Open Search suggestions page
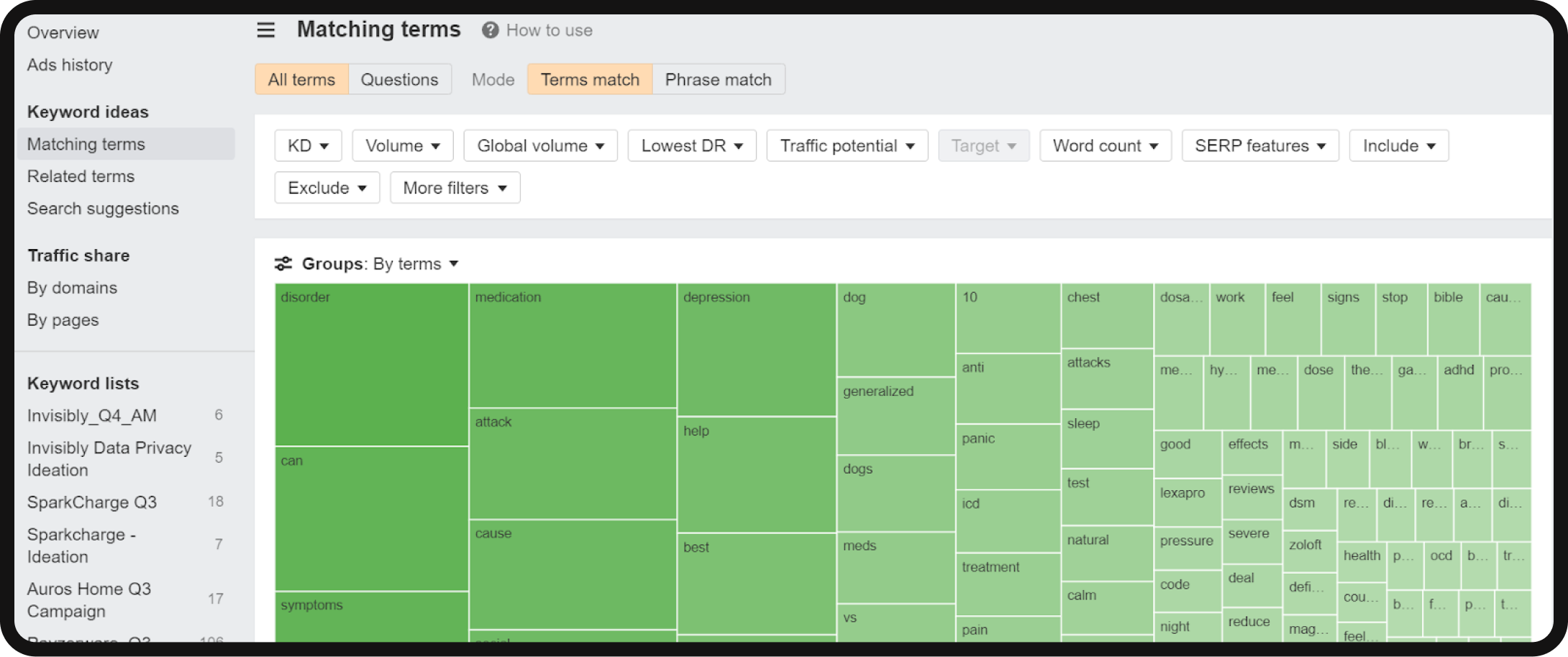 (x=103, y=209)
